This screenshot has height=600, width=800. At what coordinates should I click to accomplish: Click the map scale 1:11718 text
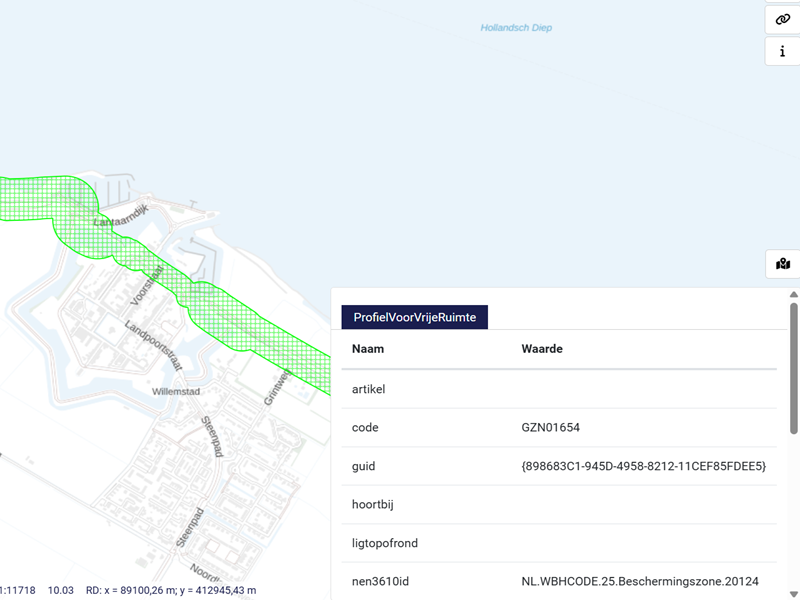click(x=18, y=591)
